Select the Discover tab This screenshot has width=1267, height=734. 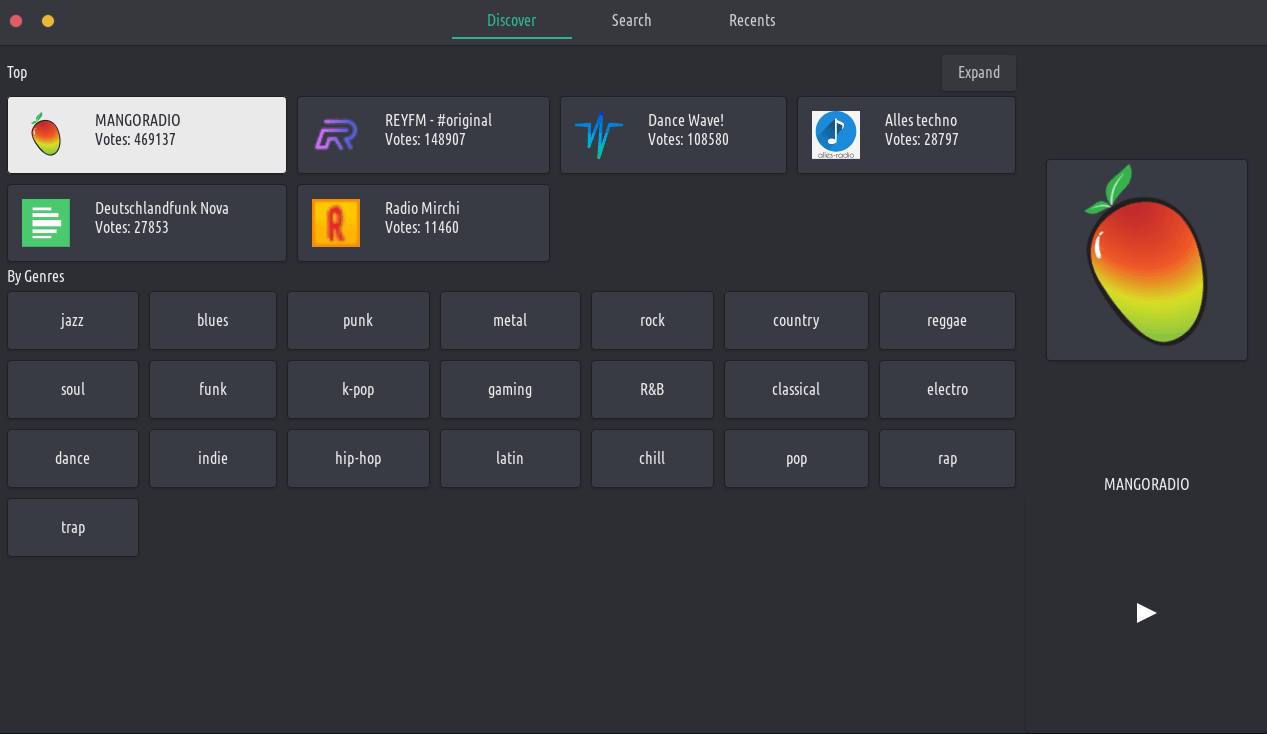(x=511, y=21)
